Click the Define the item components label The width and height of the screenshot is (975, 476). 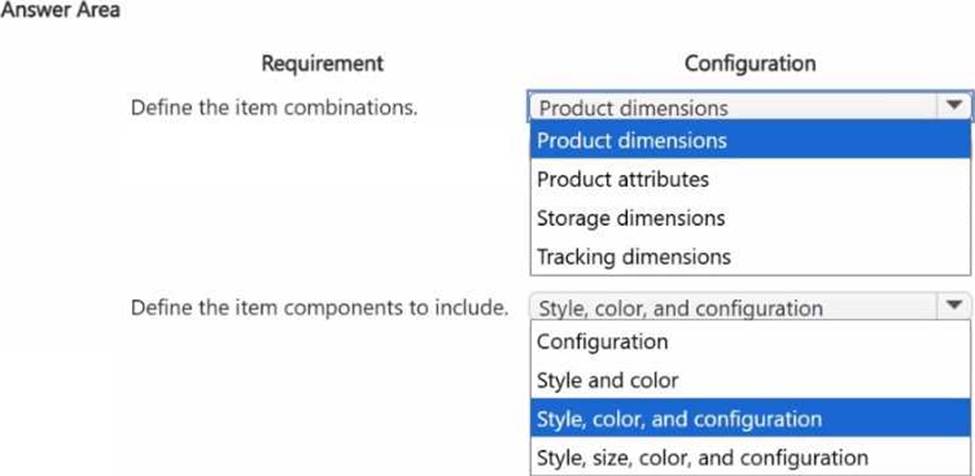tap(320, 306)
